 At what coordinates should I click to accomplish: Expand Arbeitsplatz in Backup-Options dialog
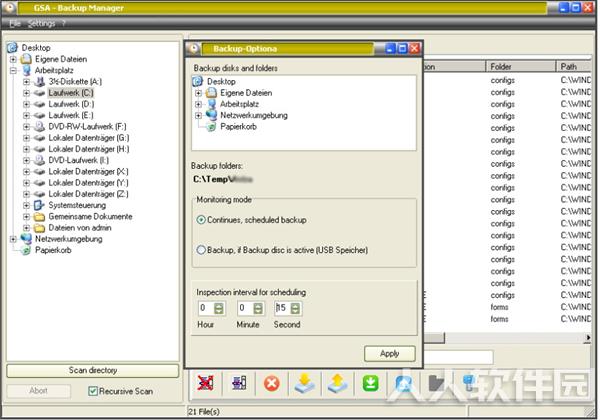point(198,104)
